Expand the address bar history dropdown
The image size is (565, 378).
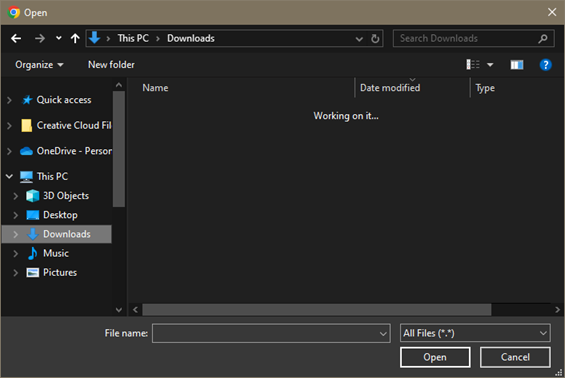(359, 39)
